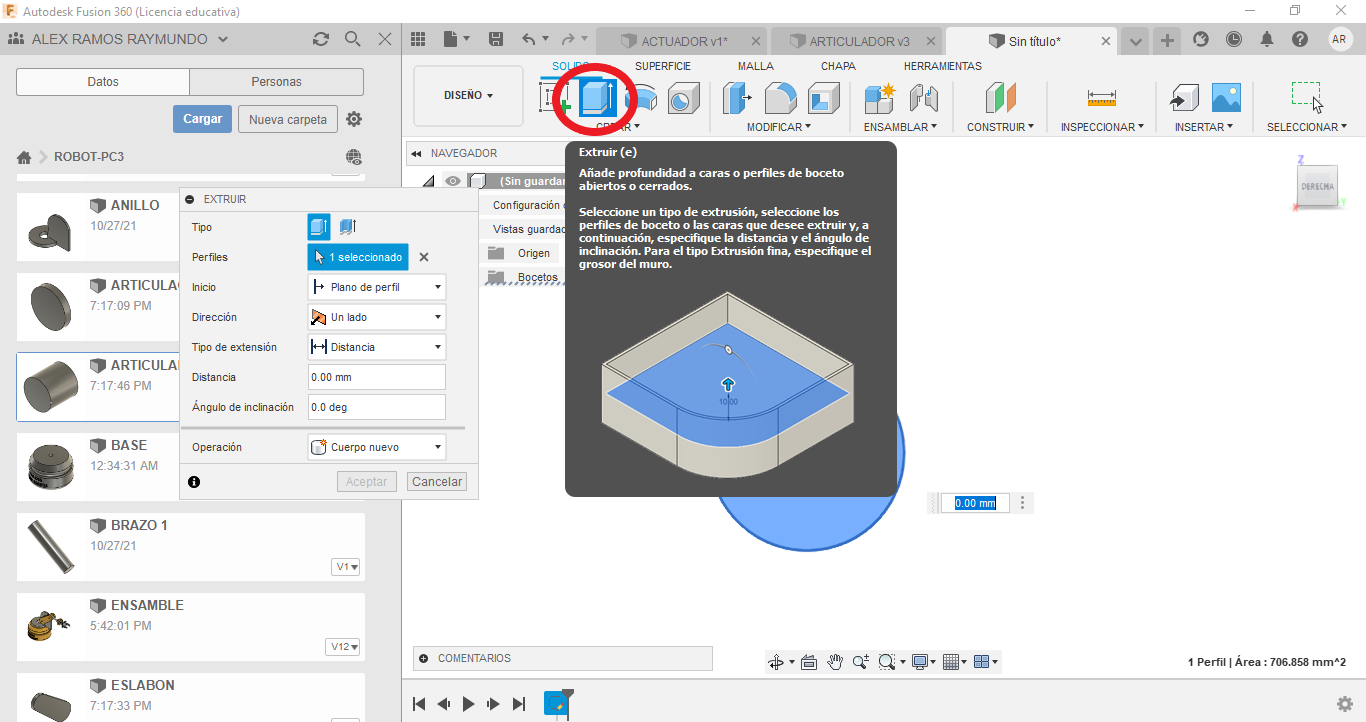The height and width of the screenshot is (722, 1366).
Task: Select the Shell tool icon
Action: 824,98
